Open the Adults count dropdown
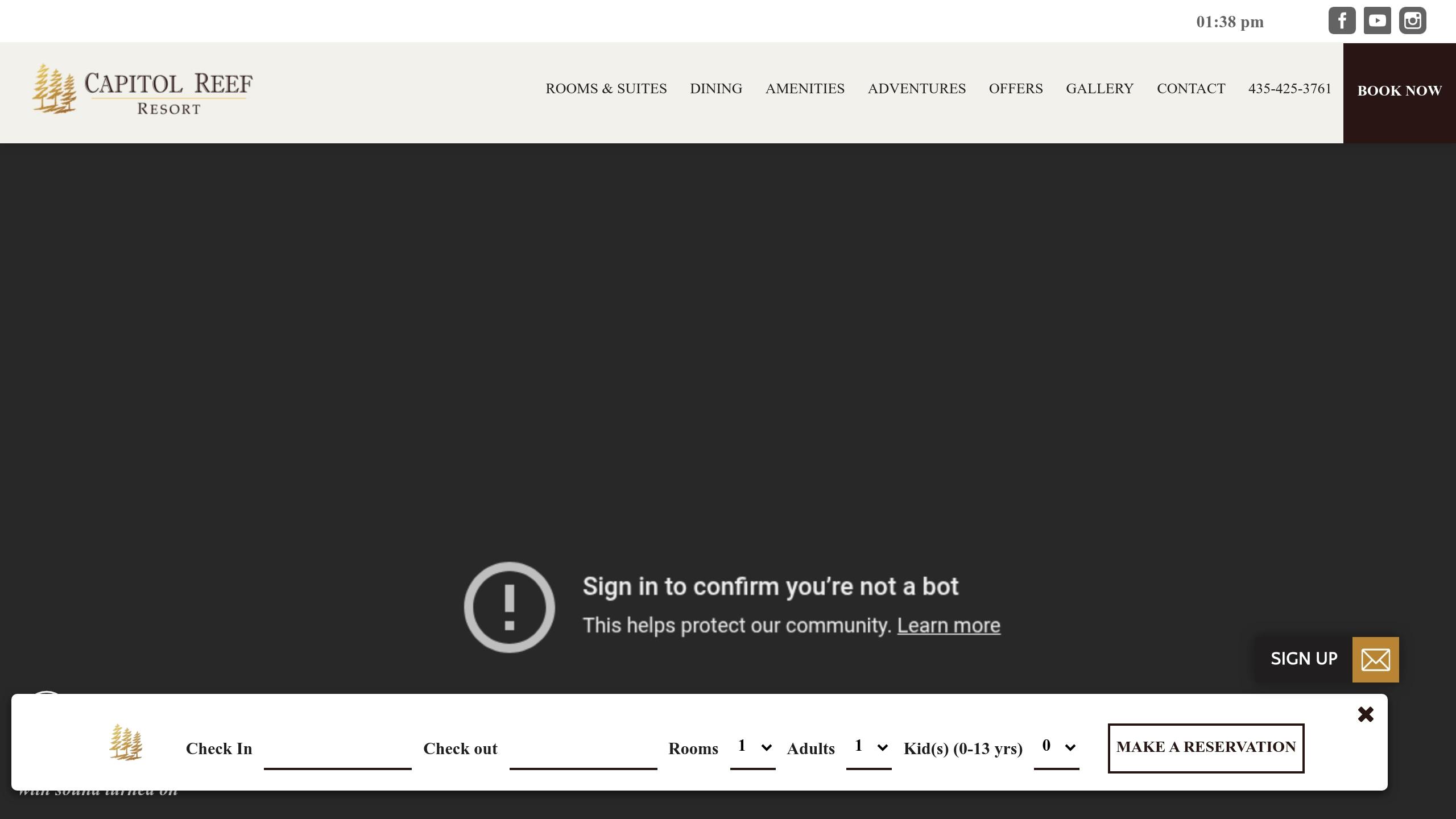The image size is (1456, 819). tap(868, 747)
